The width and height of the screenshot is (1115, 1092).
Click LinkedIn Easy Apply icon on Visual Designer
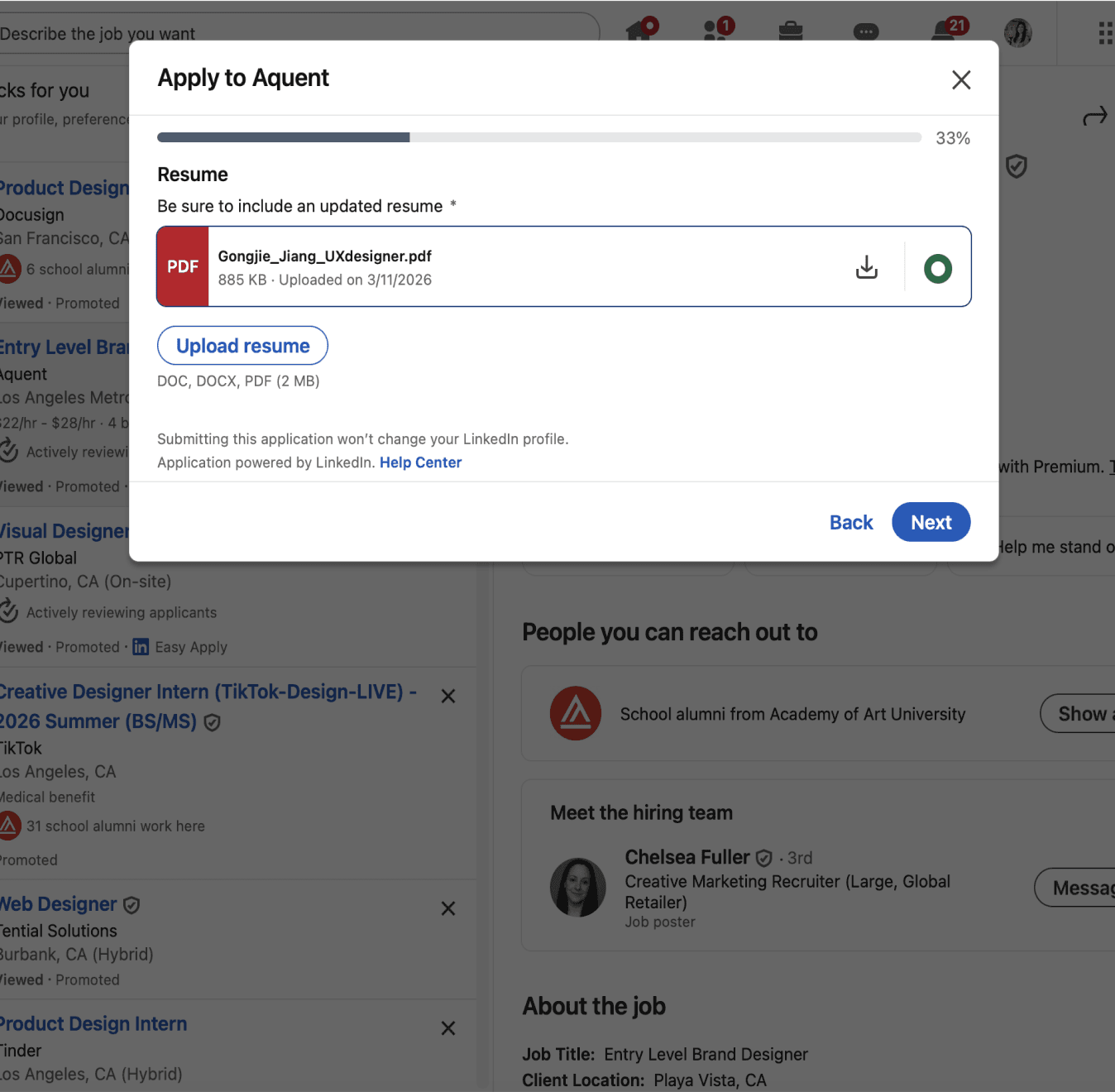point(141,647)
